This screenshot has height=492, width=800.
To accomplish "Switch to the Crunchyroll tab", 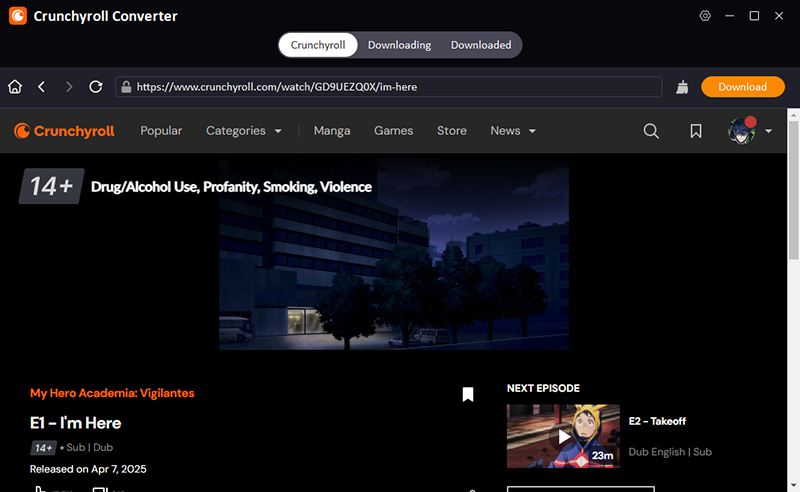I will 318,45.
